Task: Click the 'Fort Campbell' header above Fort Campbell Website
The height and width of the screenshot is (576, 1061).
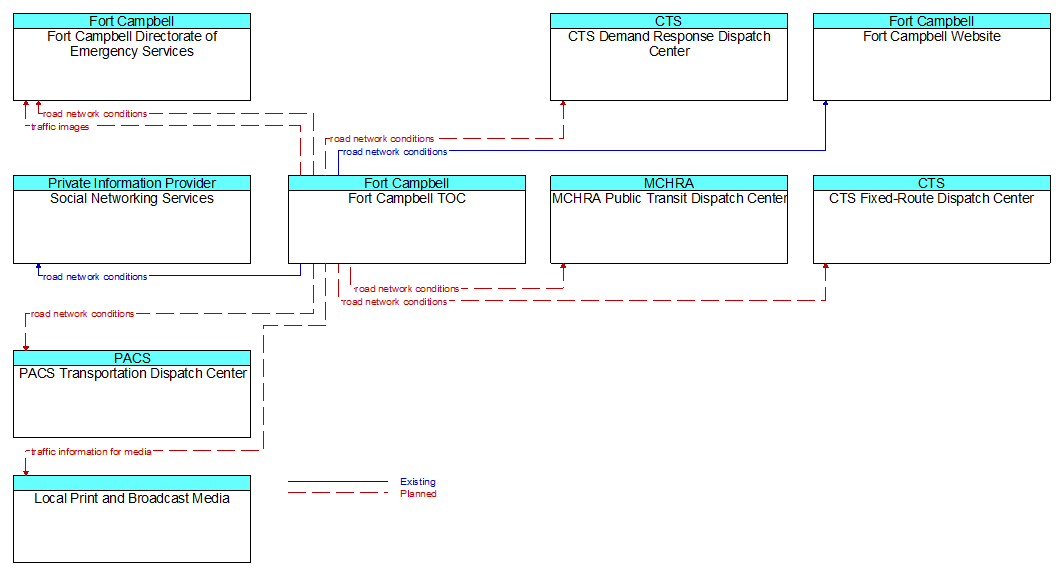Action: pos(932,21)
